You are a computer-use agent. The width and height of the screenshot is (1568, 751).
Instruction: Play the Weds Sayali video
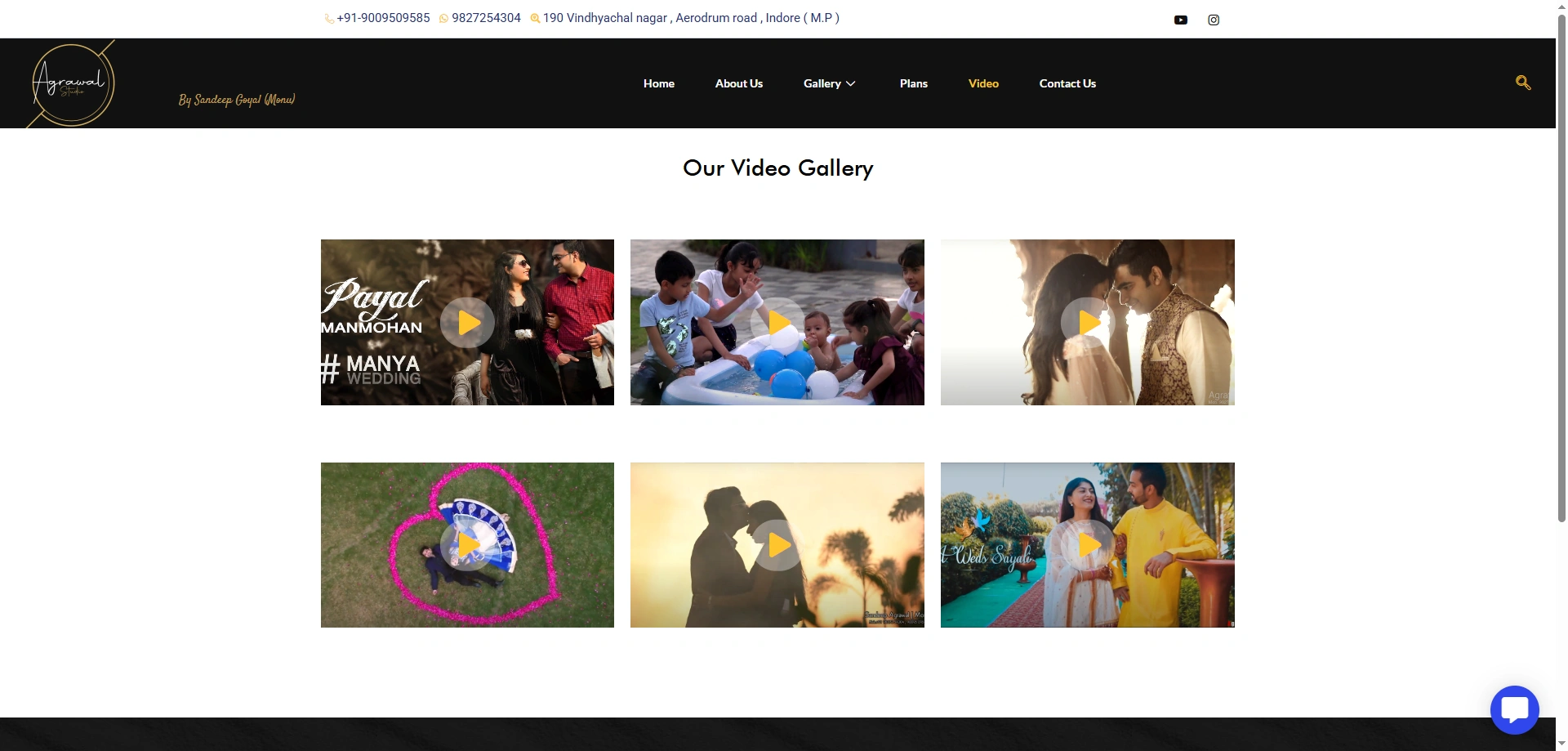tap(1088, 545)
